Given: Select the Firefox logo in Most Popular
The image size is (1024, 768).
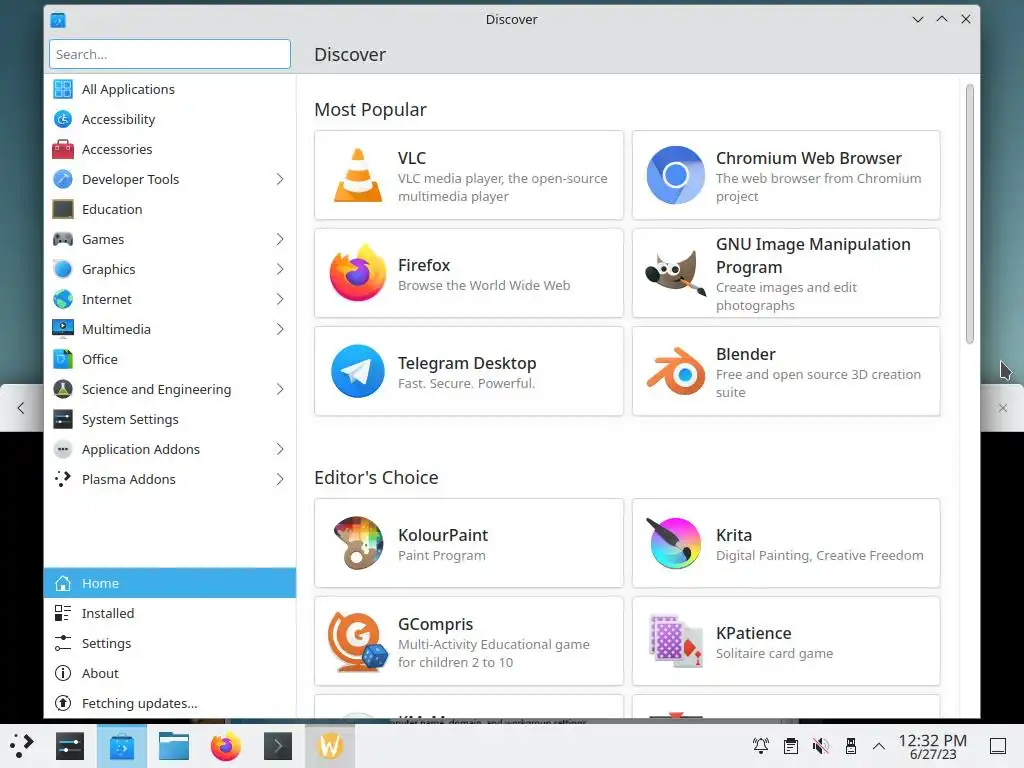Looking at the screenshot, I should pyautogui.click(x=358, y=273).
